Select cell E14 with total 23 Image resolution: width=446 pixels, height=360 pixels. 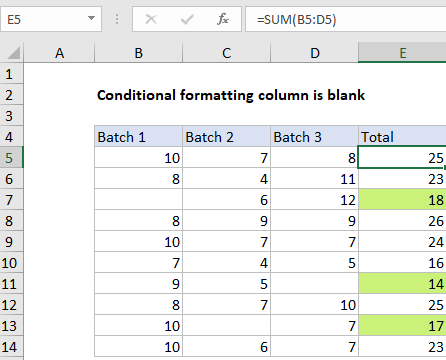(x=402, y=347)
